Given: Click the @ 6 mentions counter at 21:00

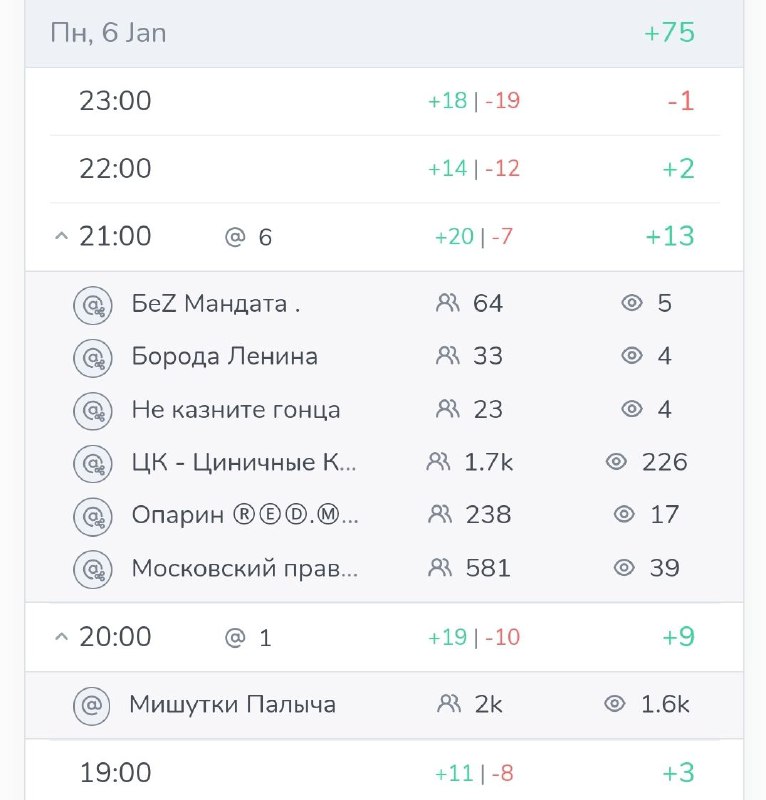Looking at the screenshot, I should [x=248, y=237].
